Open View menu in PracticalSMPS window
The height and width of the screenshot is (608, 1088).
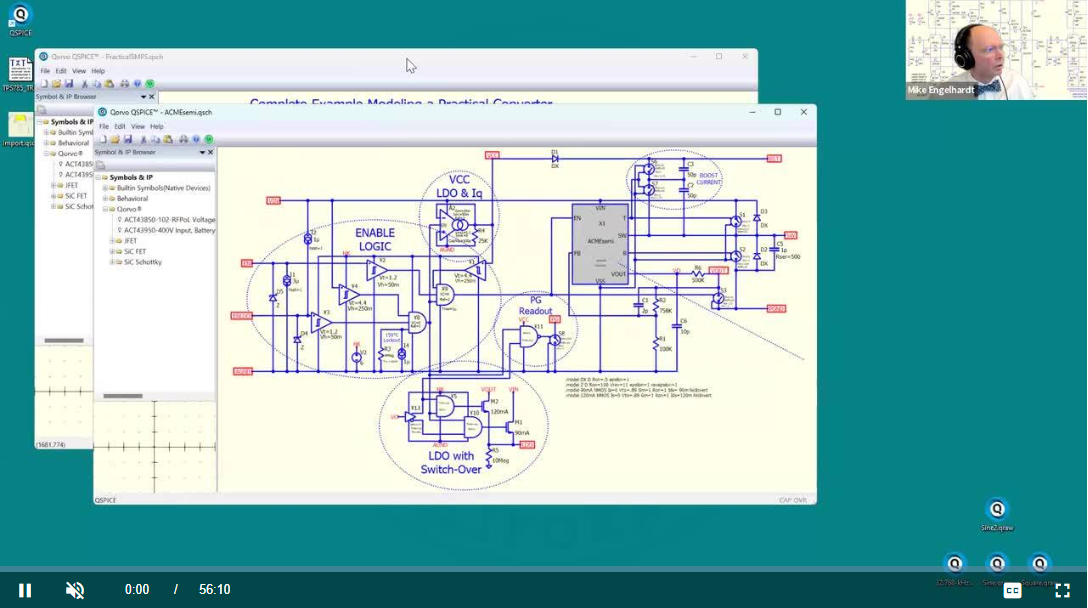[x=79, y=71]
